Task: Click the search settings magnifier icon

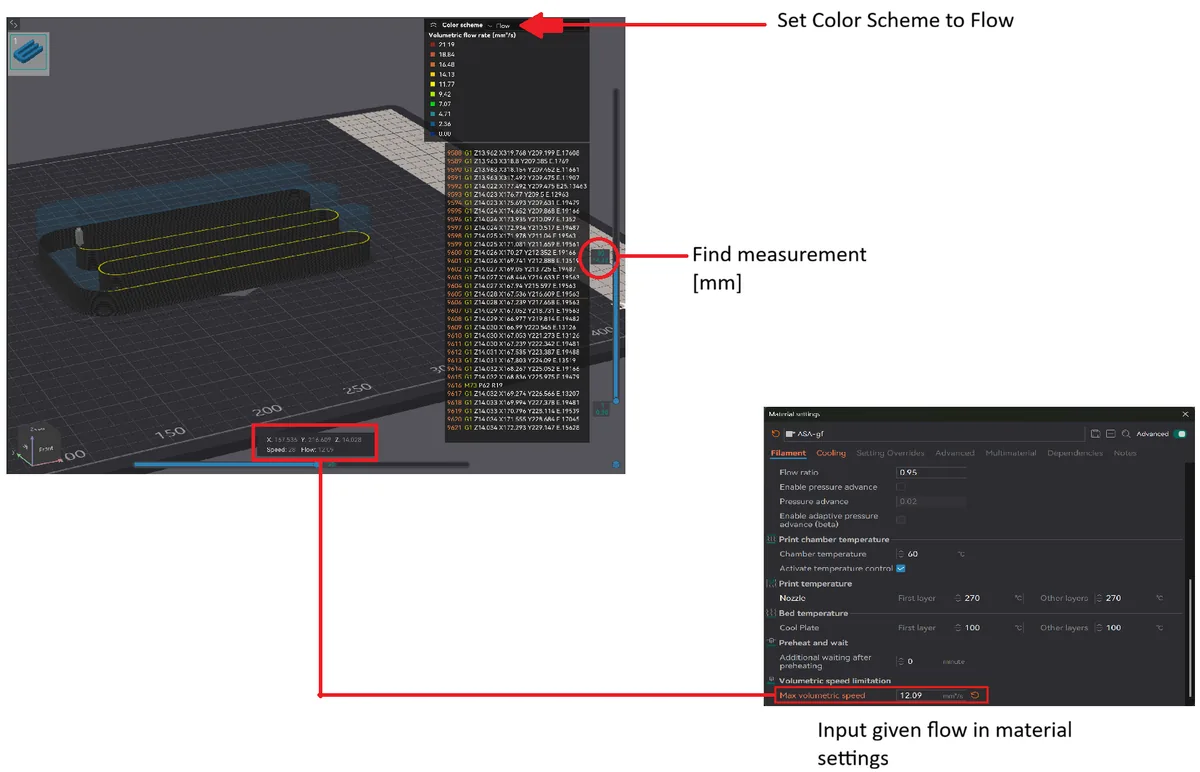Action: [1126, 434]
